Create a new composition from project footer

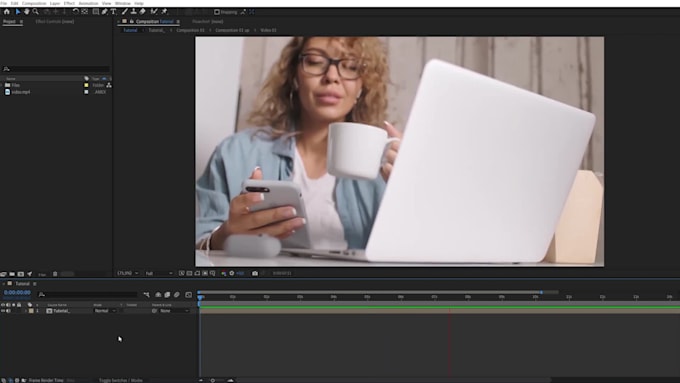pos(20,274)
